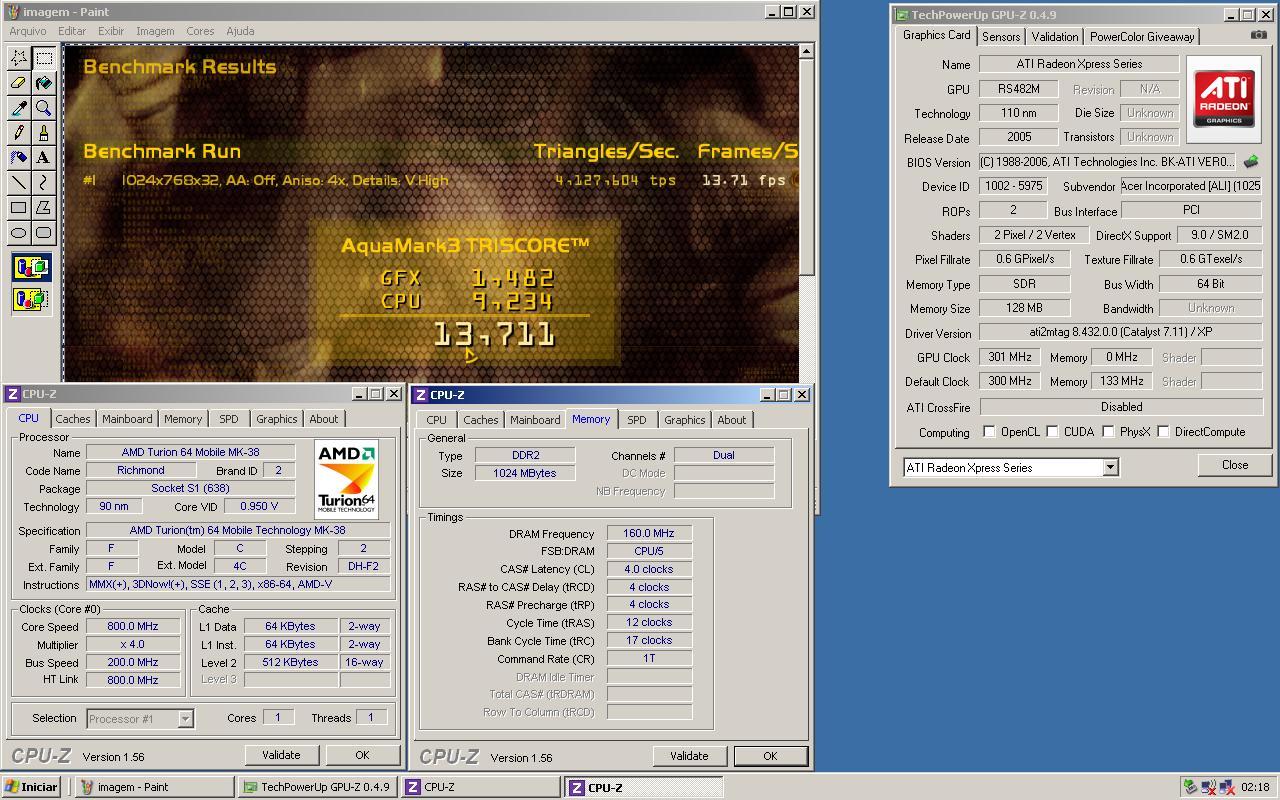1280x800 pixels.
Task: Check the PhysX checkbox
Action: click(x=1108, y=432)
